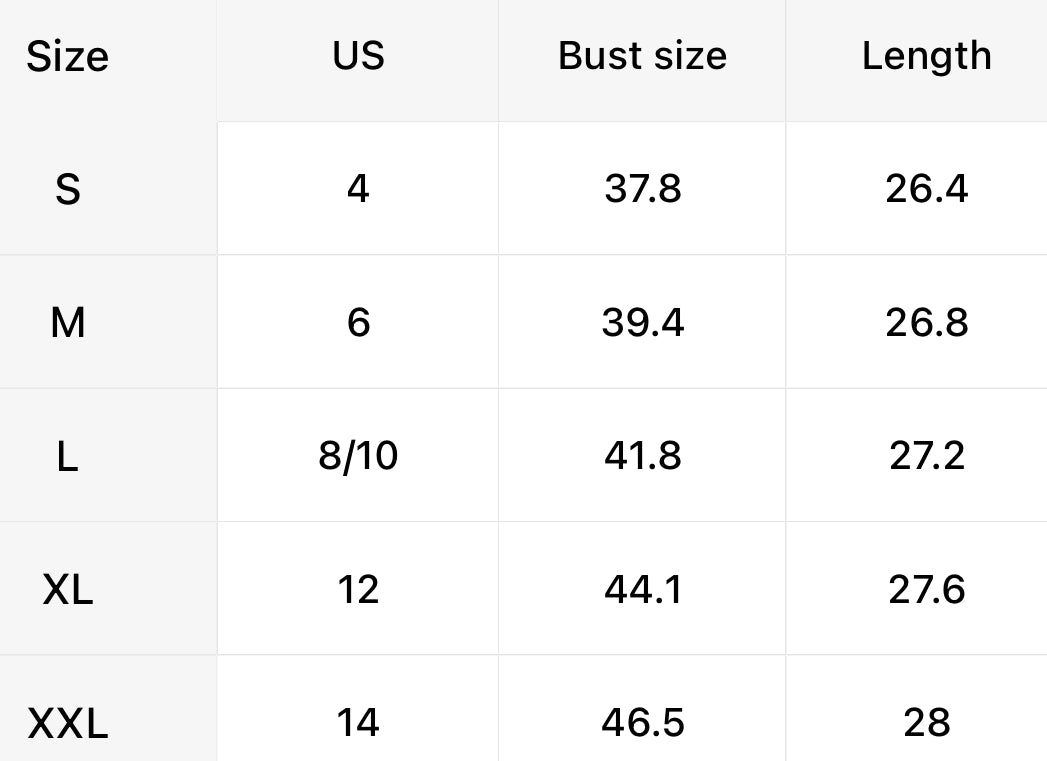Click the XXL size row label
This screenshot has width=1047, height=761.
point(67,723)
